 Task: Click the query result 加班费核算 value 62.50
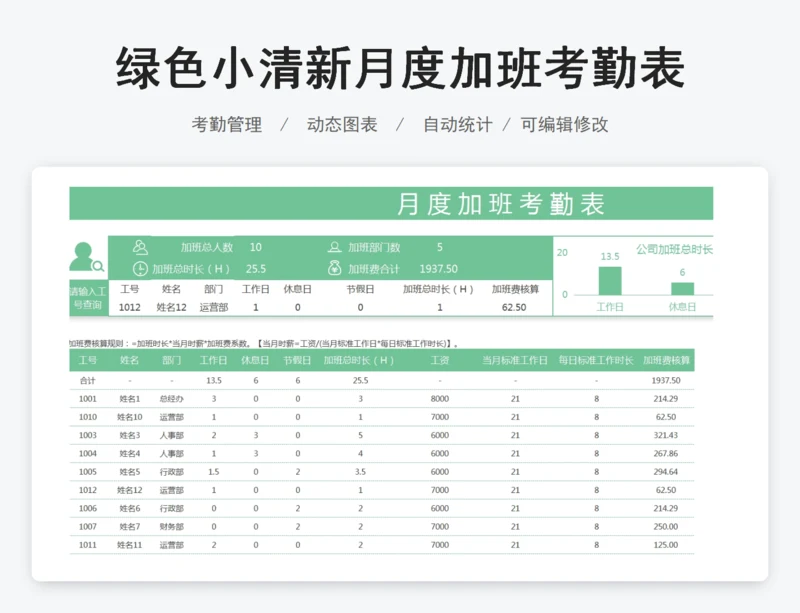pos(514,307)
